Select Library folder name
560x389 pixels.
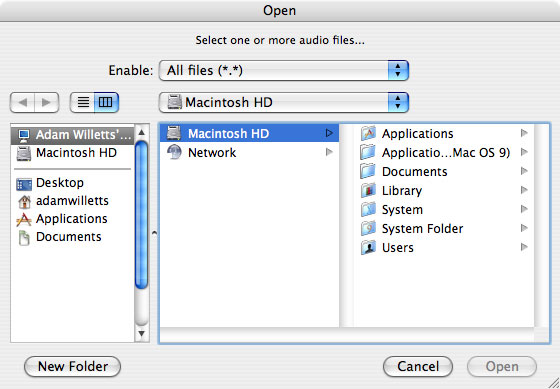tap(402, 191)
